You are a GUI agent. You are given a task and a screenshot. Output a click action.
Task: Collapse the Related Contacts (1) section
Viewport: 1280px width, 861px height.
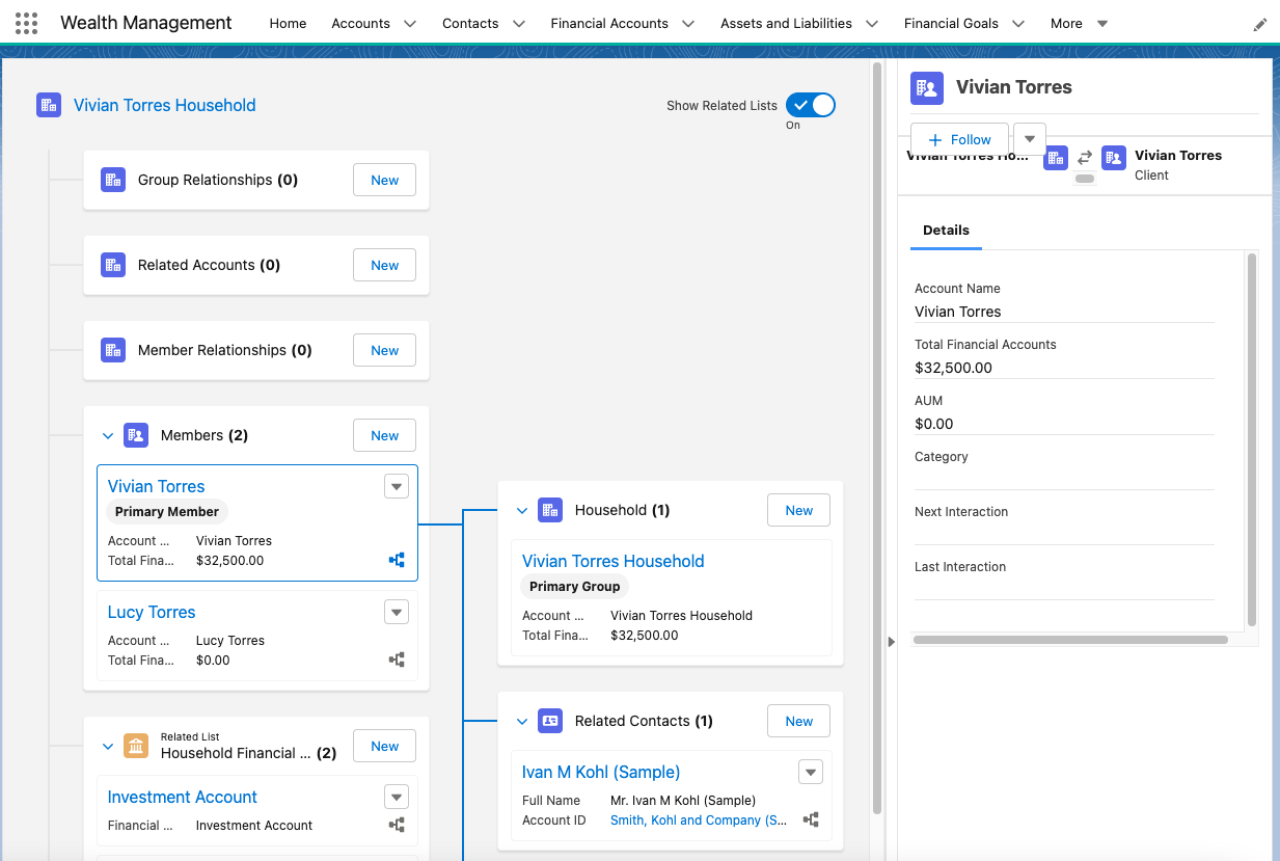point(521,722)
